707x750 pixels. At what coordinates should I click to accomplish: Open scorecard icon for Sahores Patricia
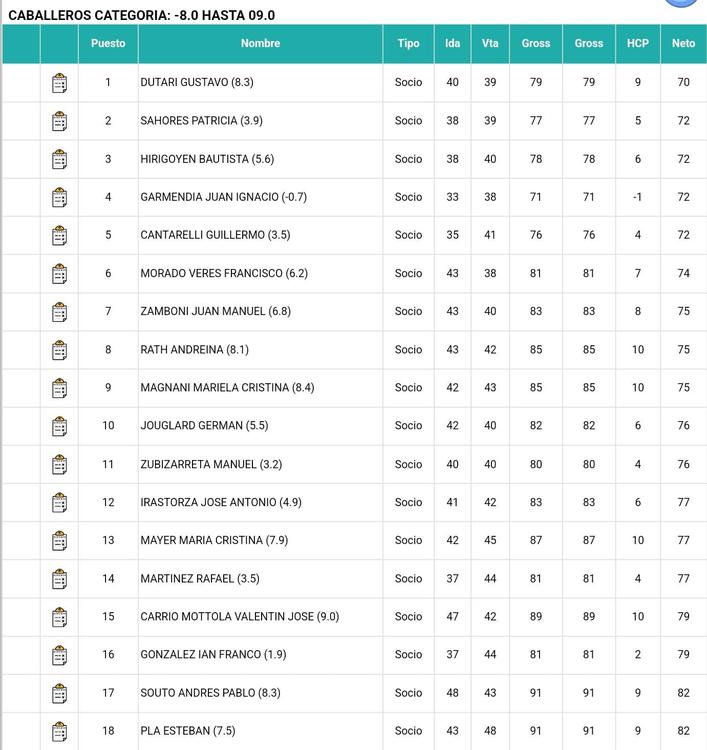tap(59, 121)
